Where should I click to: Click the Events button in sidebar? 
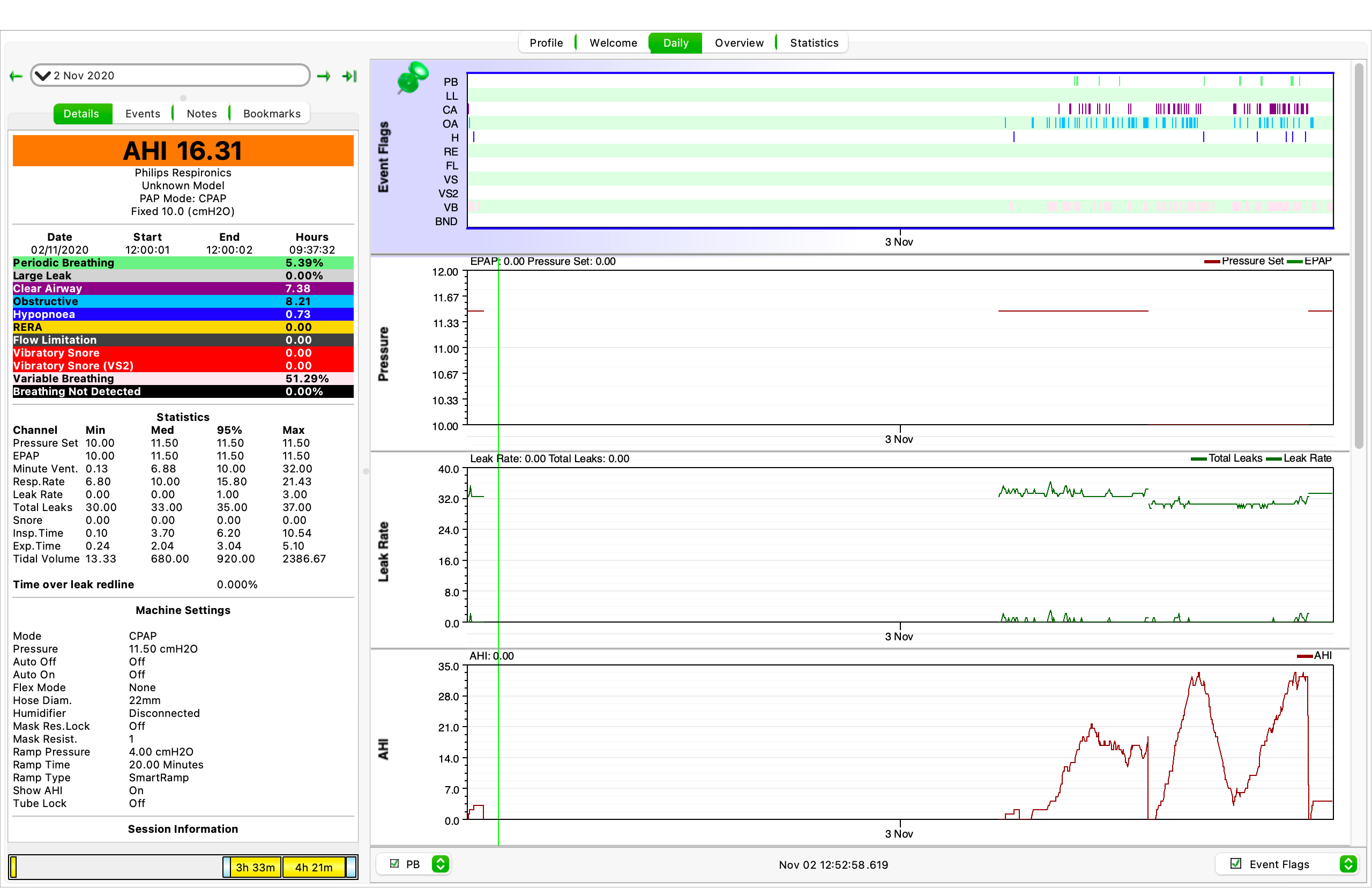[x=142, y=113]
